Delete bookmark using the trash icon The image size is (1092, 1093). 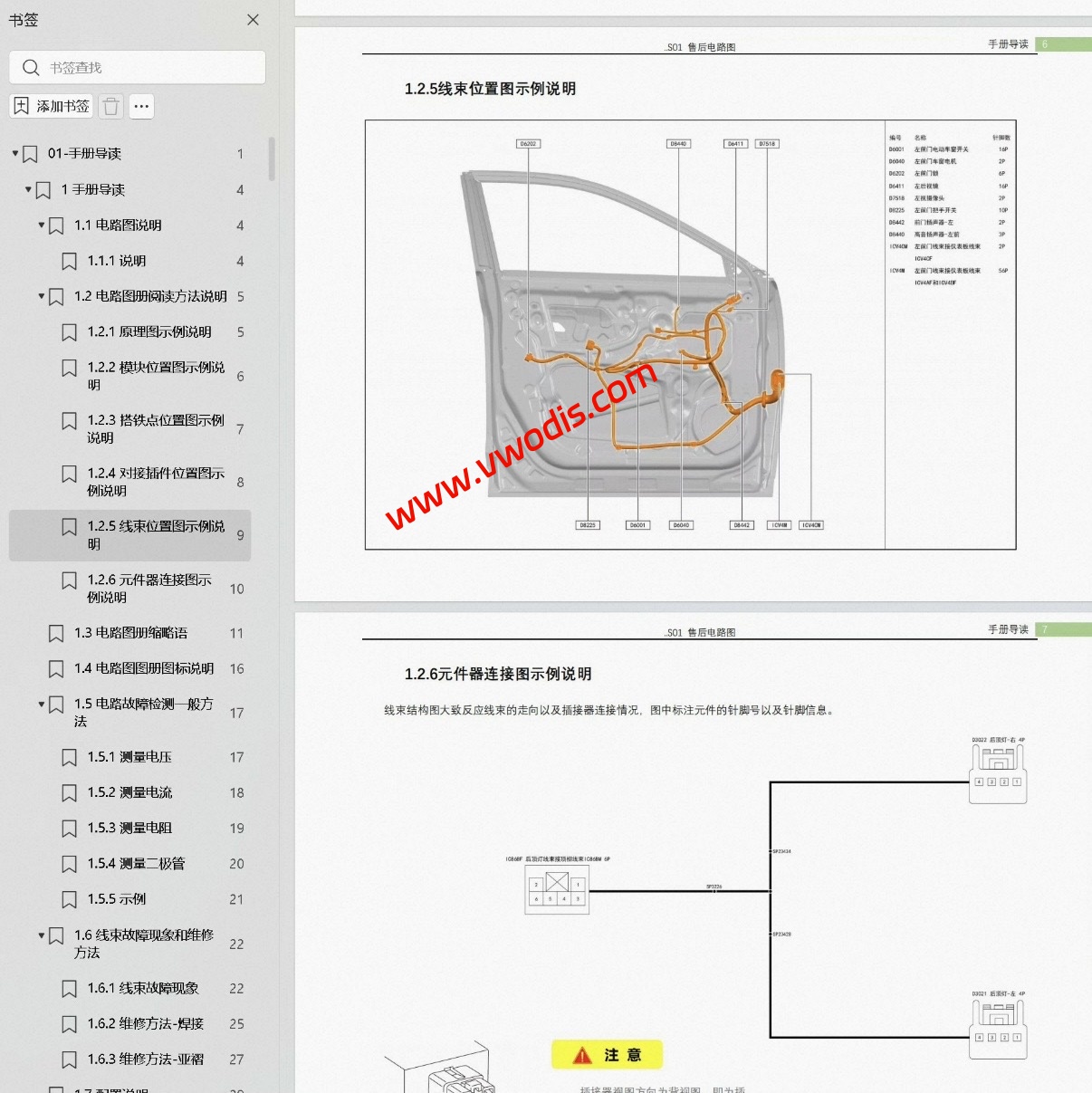(110, 106)
